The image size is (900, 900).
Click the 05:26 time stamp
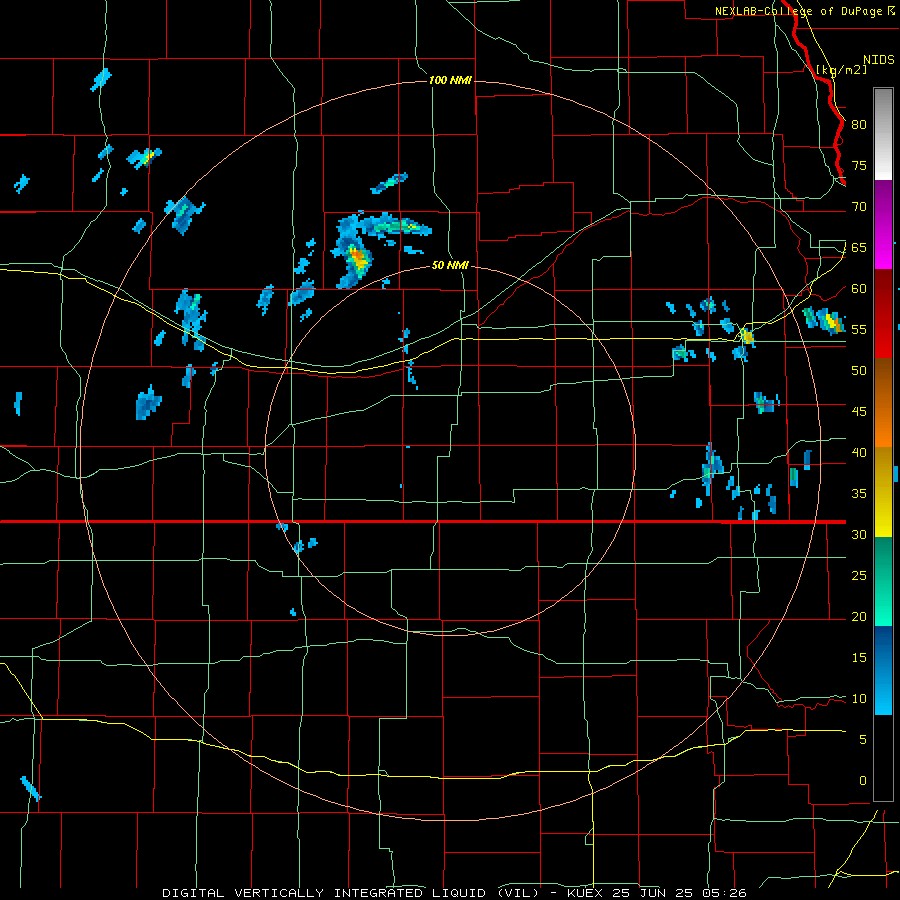pos(727,893)
